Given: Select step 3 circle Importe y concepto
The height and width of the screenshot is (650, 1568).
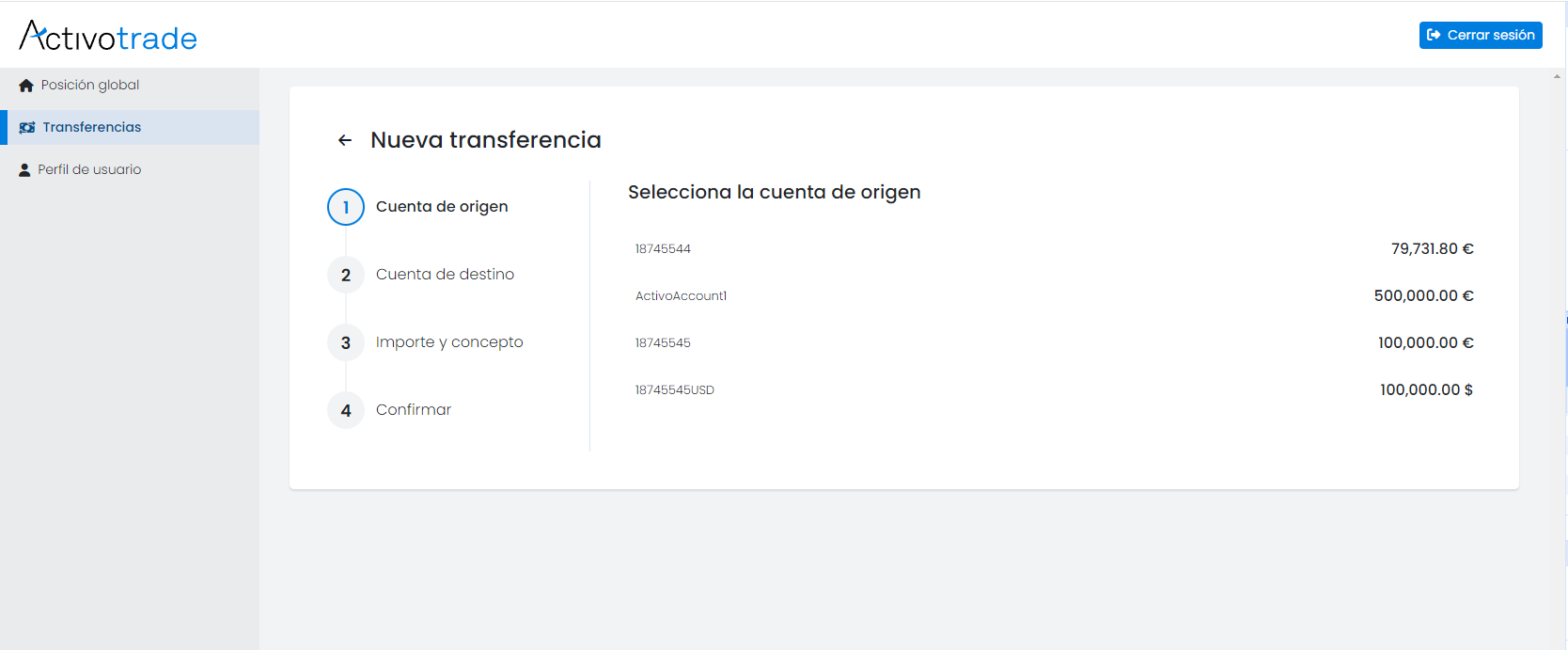Looking at the screenshot, I should pyautogui.click(x=346, y=342).
